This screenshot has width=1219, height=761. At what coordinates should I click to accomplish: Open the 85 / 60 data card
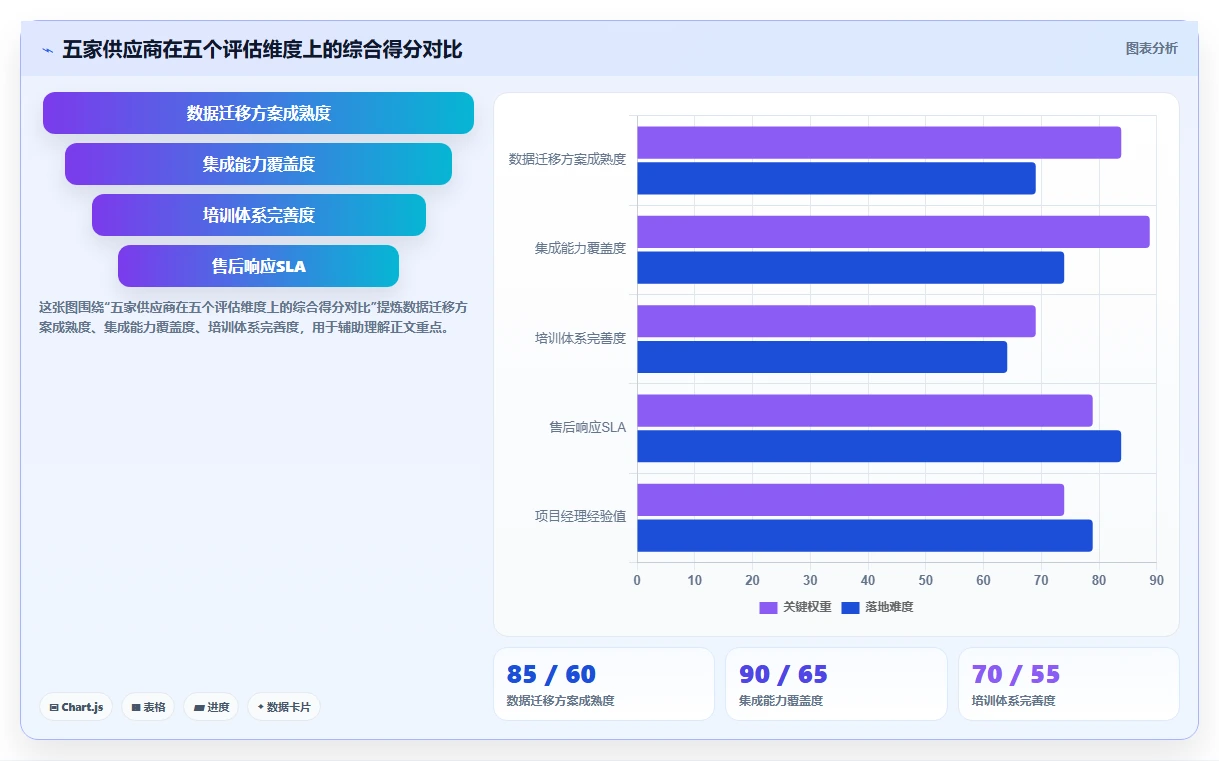pos(604,684)
